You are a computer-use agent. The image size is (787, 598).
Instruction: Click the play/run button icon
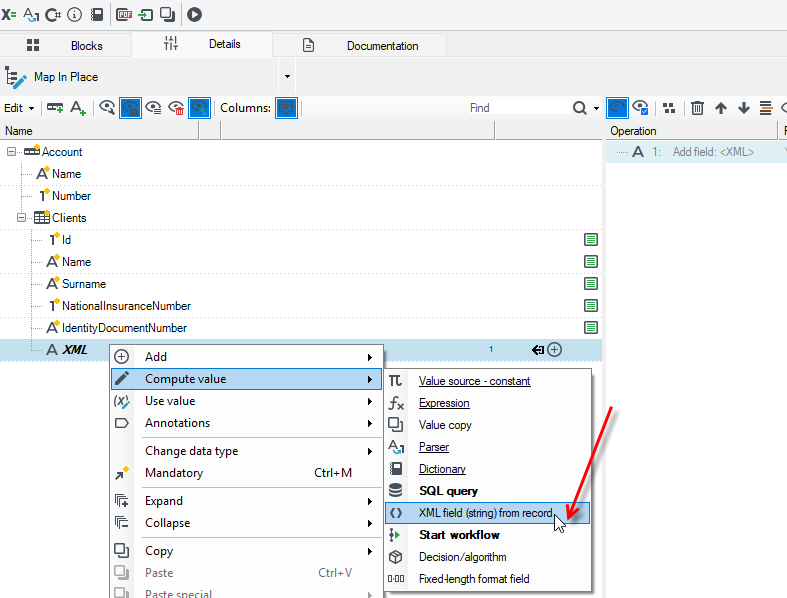(x=194, y=15)
